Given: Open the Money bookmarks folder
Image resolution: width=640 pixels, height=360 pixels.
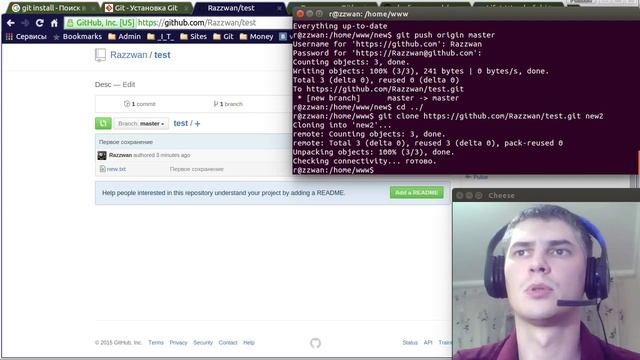Looking at the screenshot, I should click(x=256, y=37).
